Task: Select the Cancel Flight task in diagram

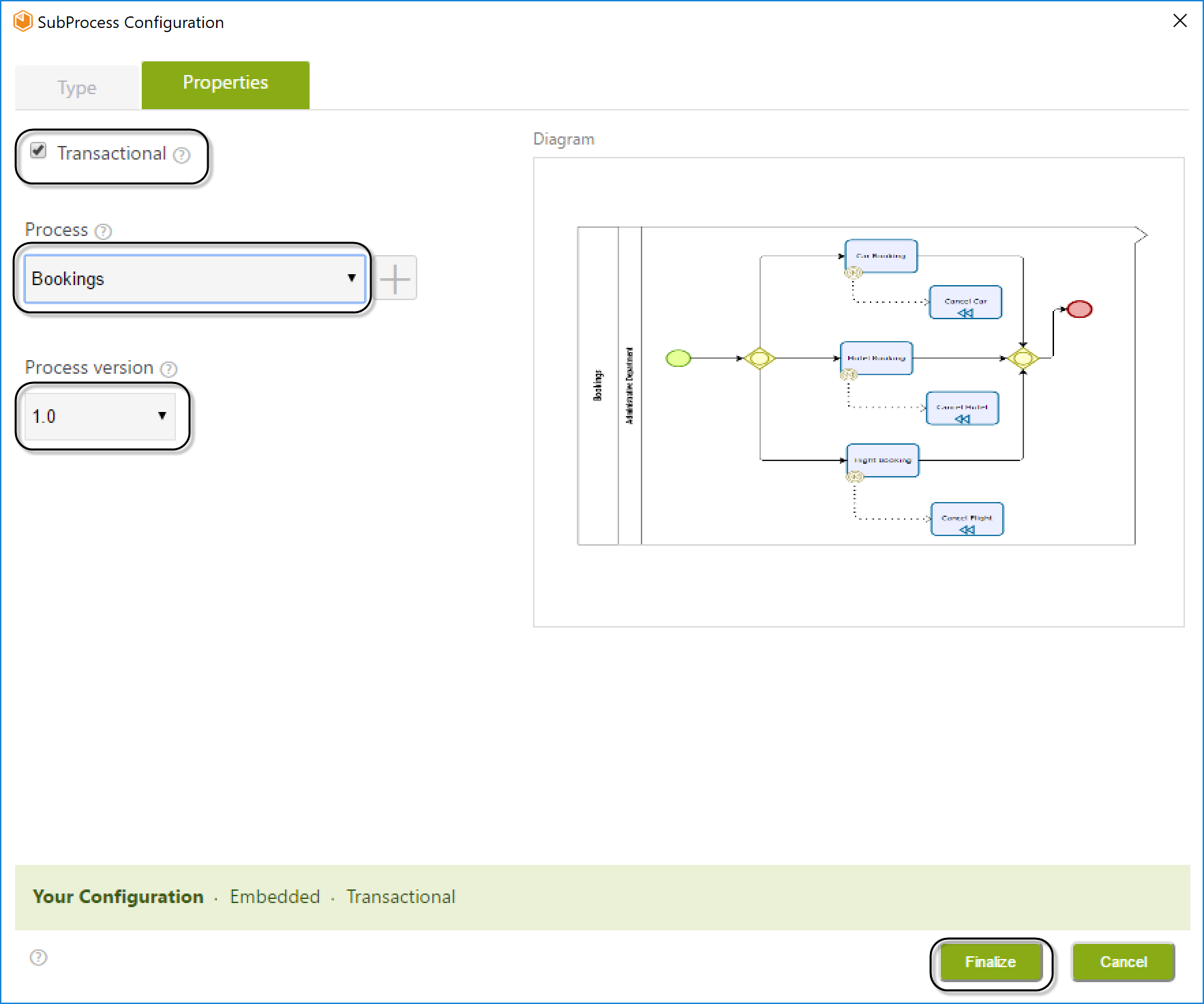Action: (x=967, y=520)
